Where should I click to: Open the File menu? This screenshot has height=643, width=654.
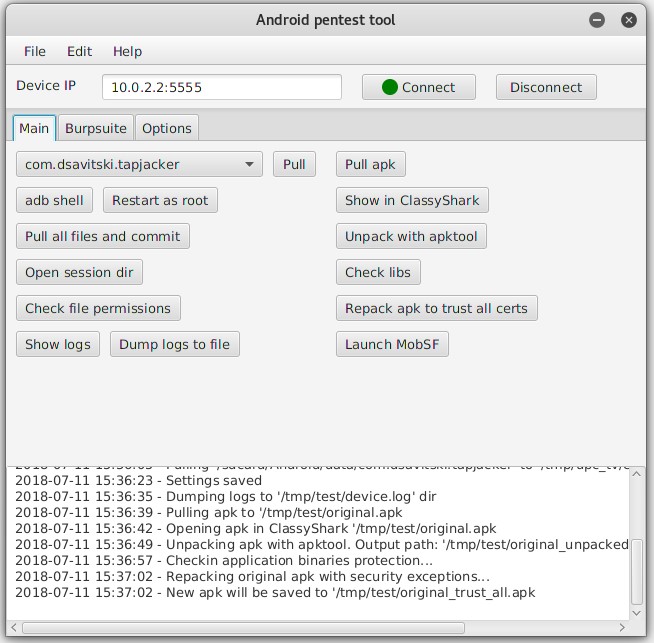(x=35, y=51)
